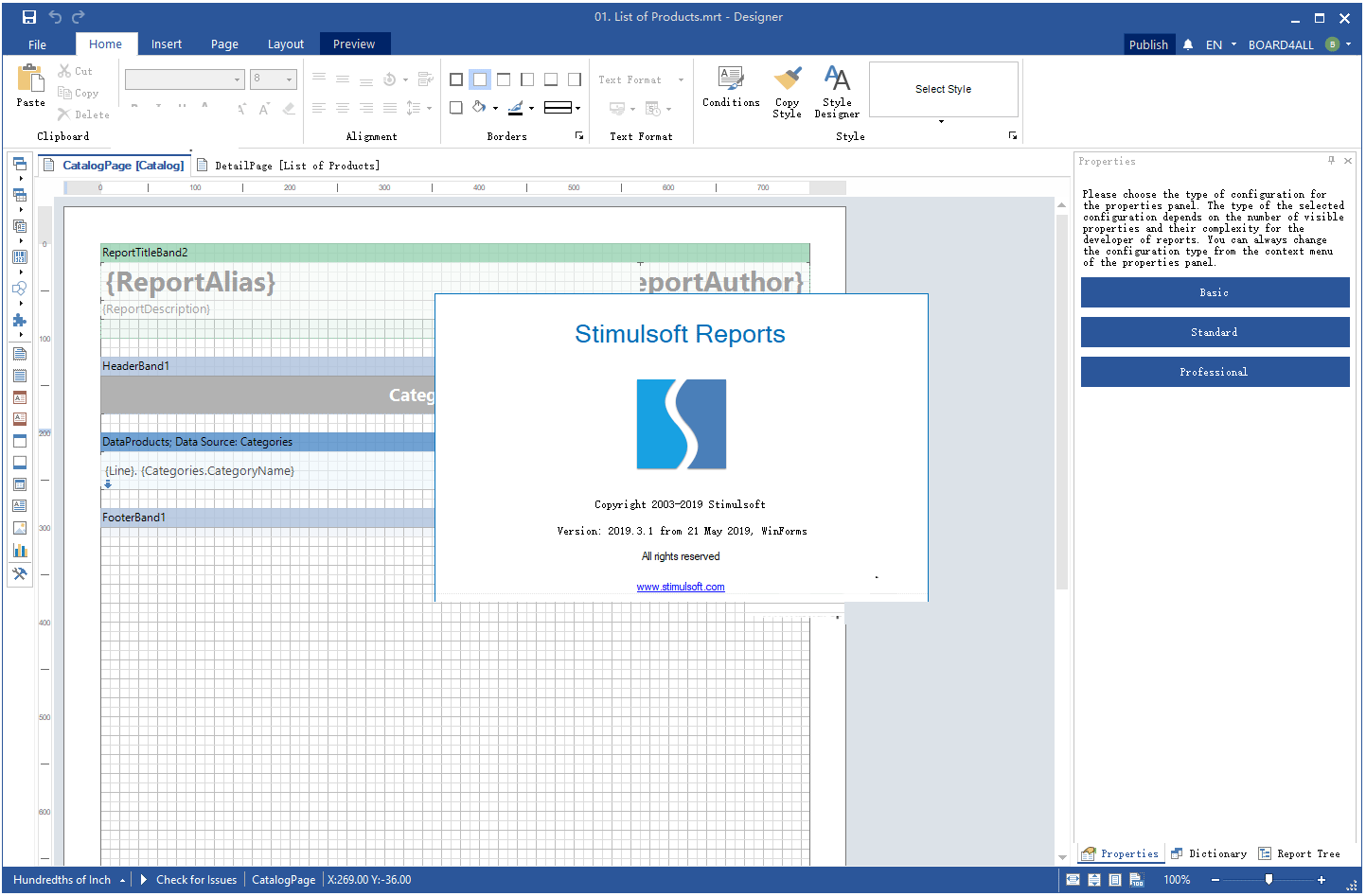Toggle all borders button

[456, 79]
